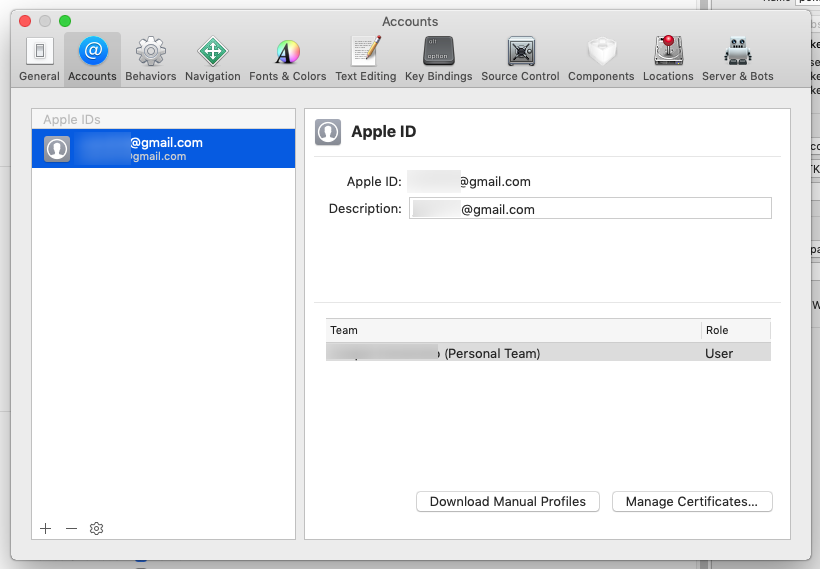
Task: Select the Personal Team row
Action: tap(548, 352)
